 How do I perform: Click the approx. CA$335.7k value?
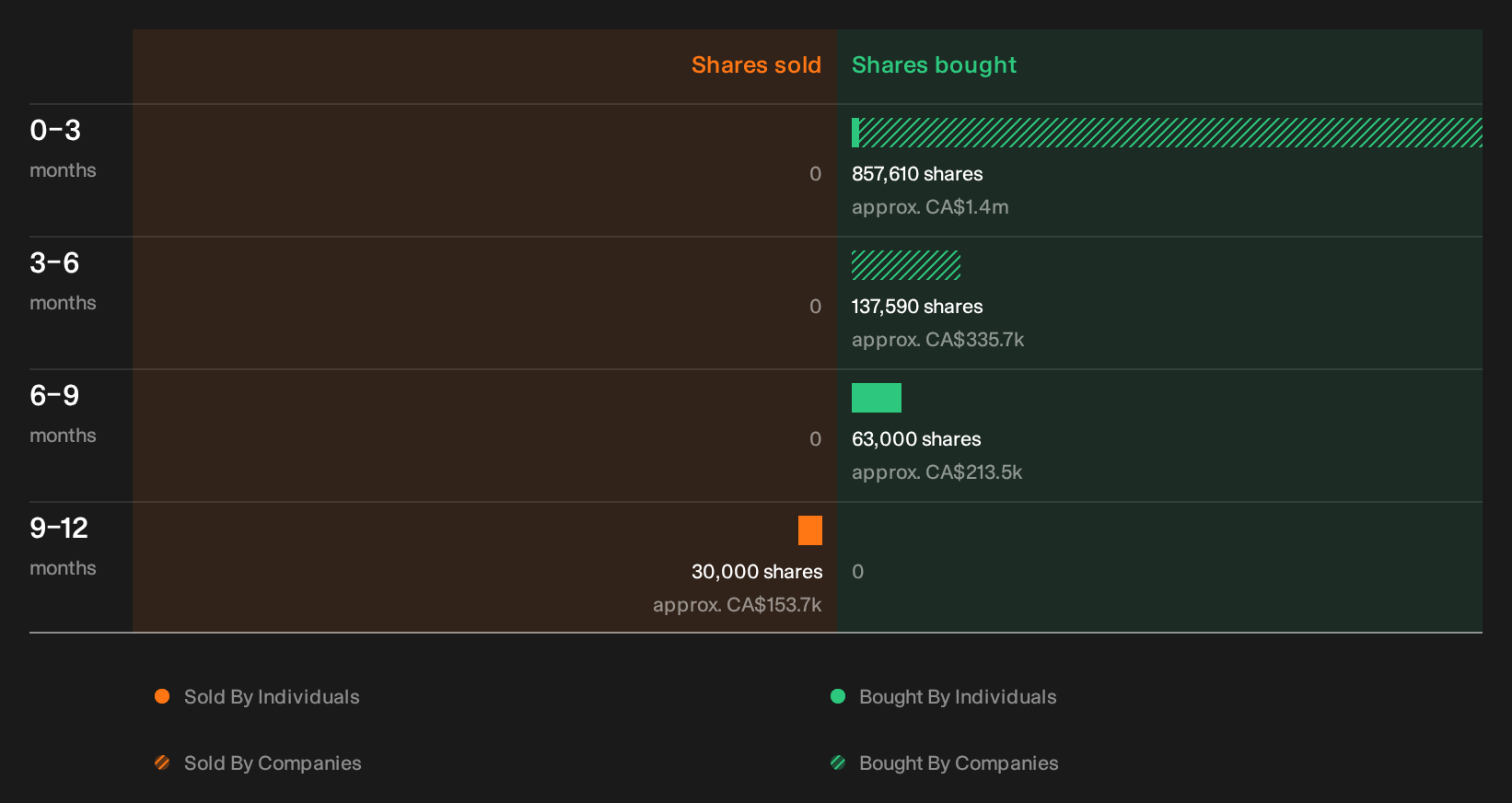(x=937, y=340)
